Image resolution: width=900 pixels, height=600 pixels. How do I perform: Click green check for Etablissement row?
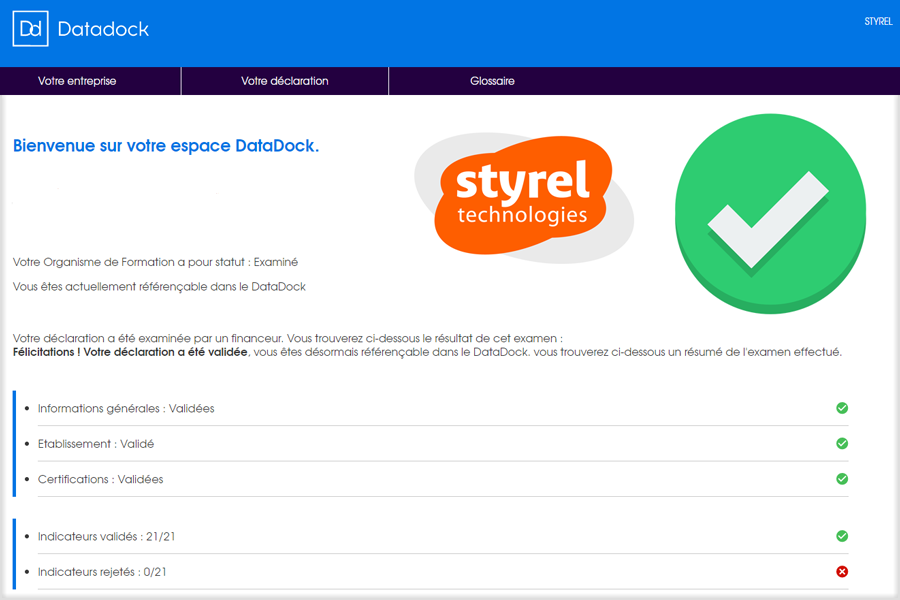[x=842, y=443]
